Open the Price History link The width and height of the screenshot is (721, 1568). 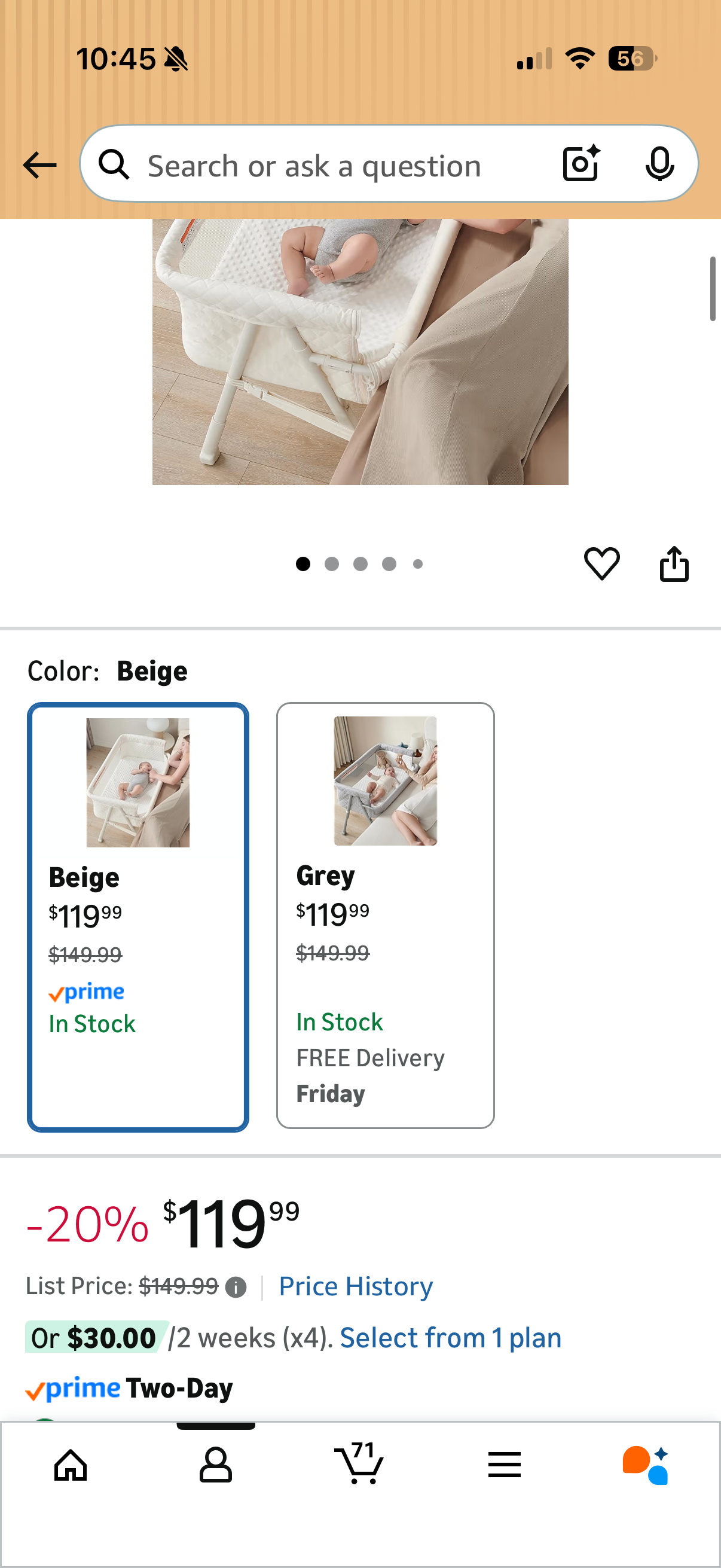pos(355,1286)
